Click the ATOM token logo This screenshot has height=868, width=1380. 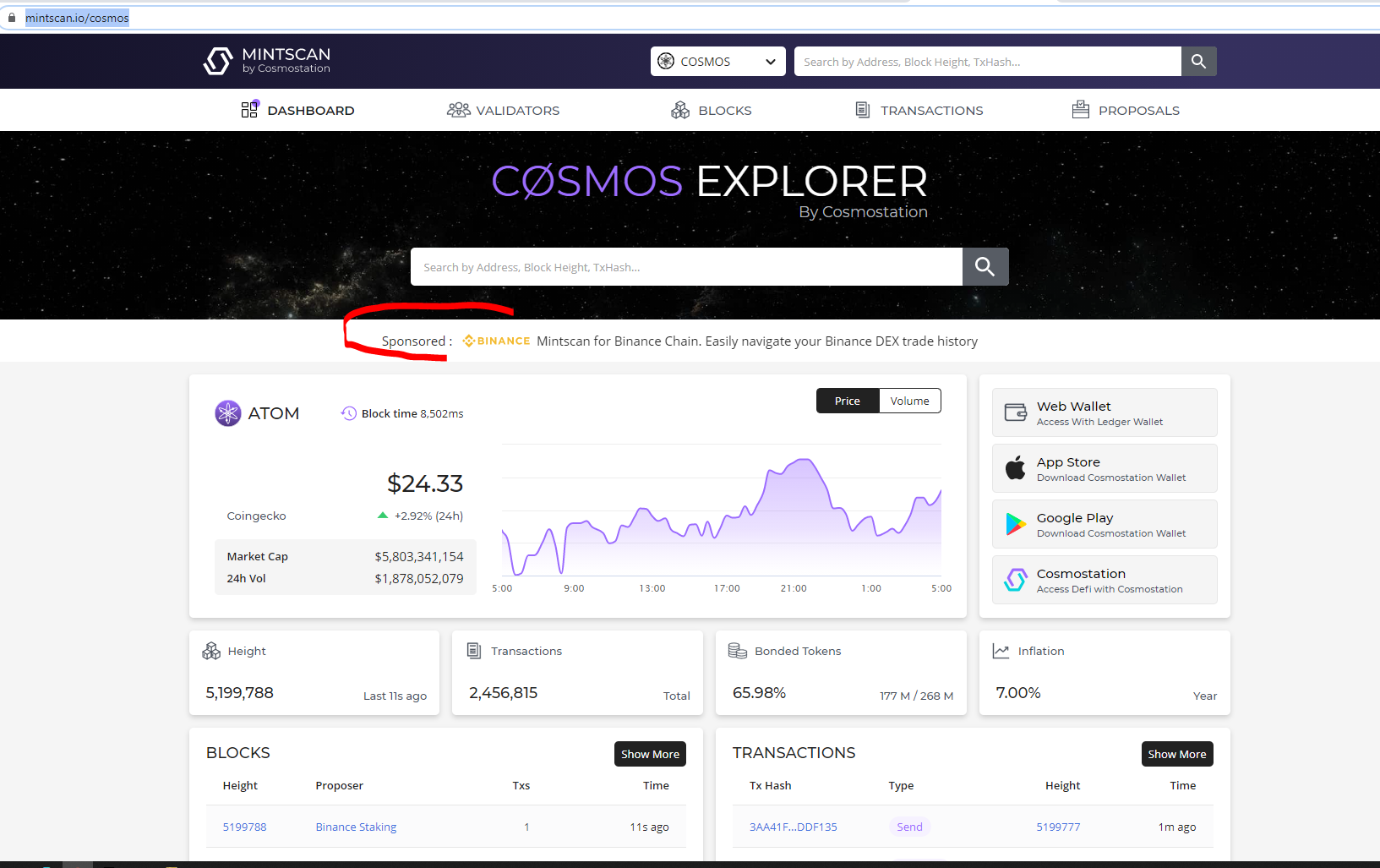tap(228, 413)
